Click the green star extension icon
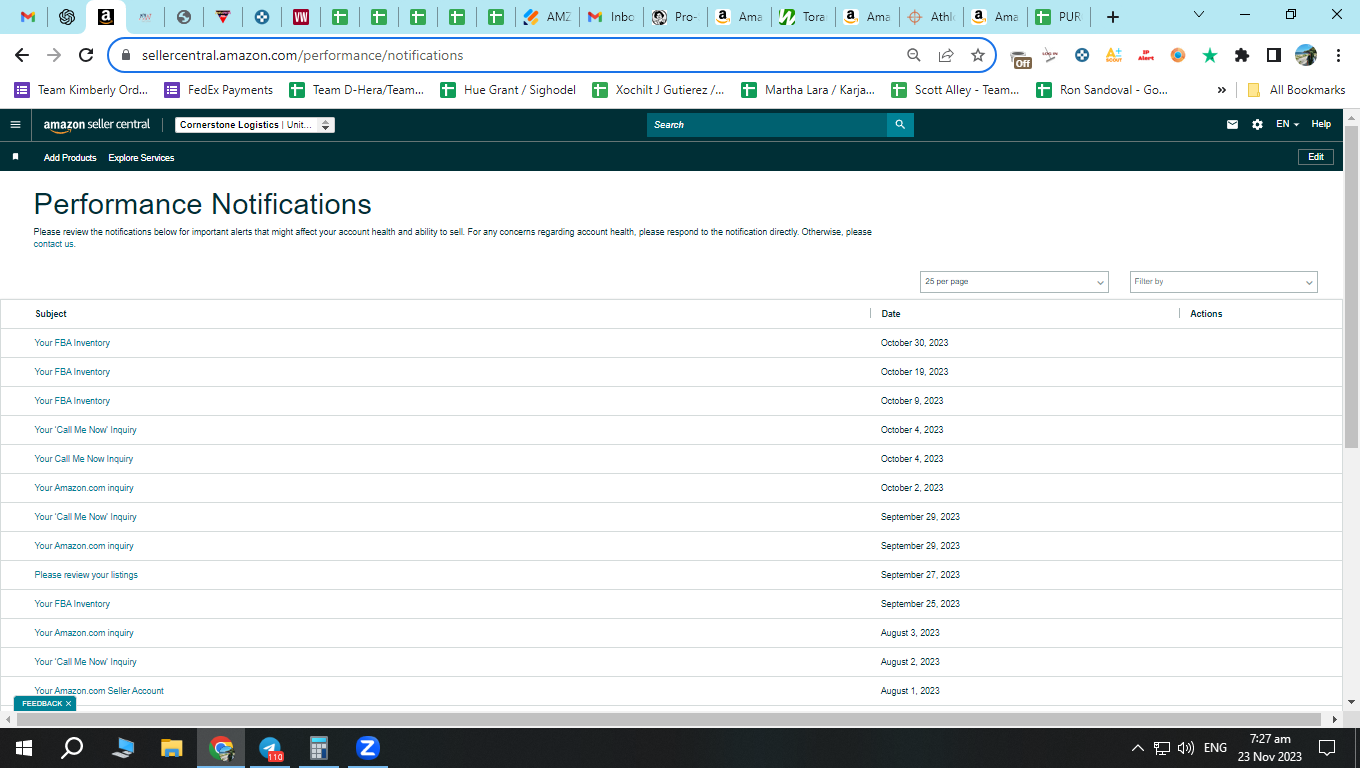This screenshot has height=768, width=1360. (1210, 55)
